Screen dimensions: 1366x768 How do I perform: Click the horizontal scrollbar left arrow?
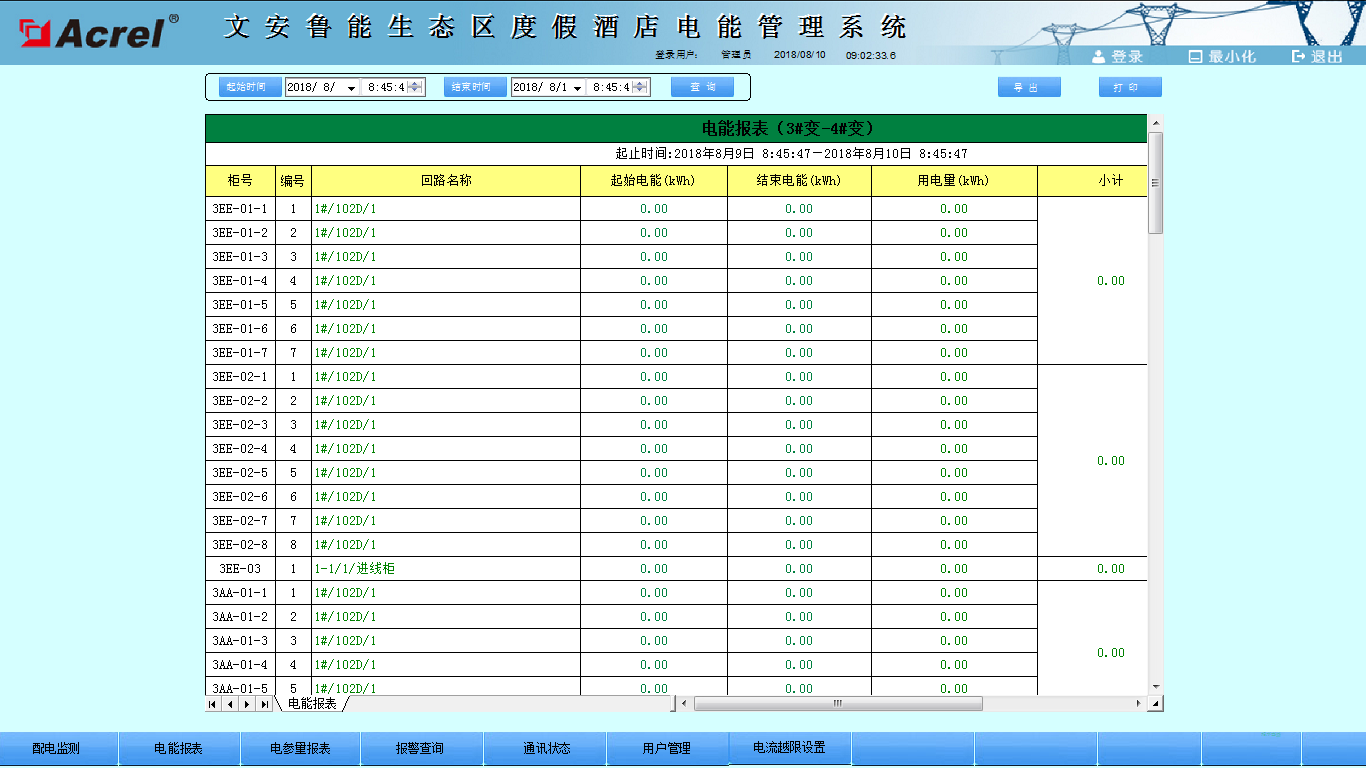[x=684, y=704]
